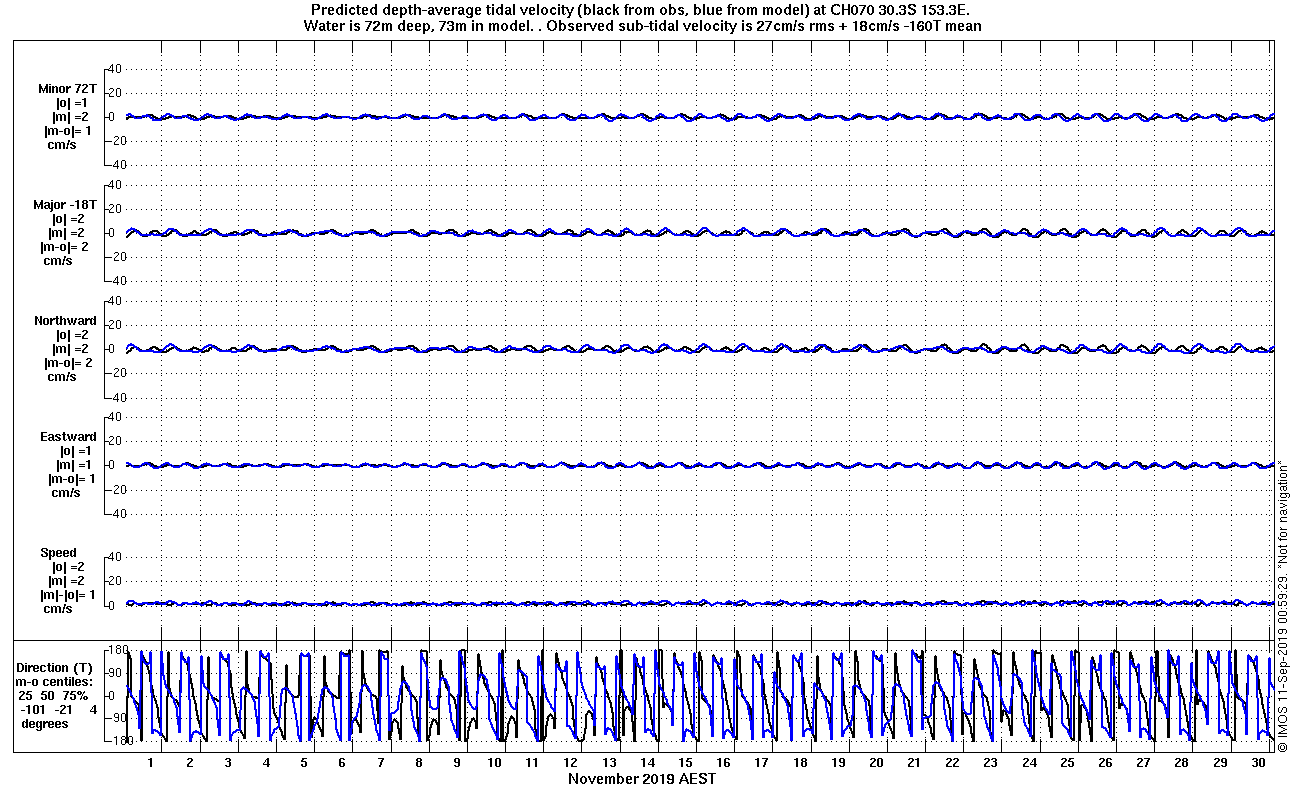This screenshot has width=1300, height=800.
Task: Click '|m-o|= 1' under Eastward
Action: [70, 479]
